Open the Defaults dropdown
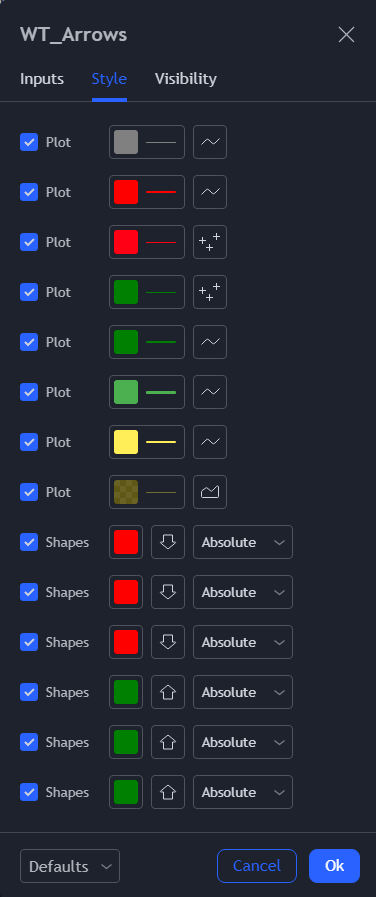Image resolution: width=376 pixels, height=897 pixels. tap(70, 866)
